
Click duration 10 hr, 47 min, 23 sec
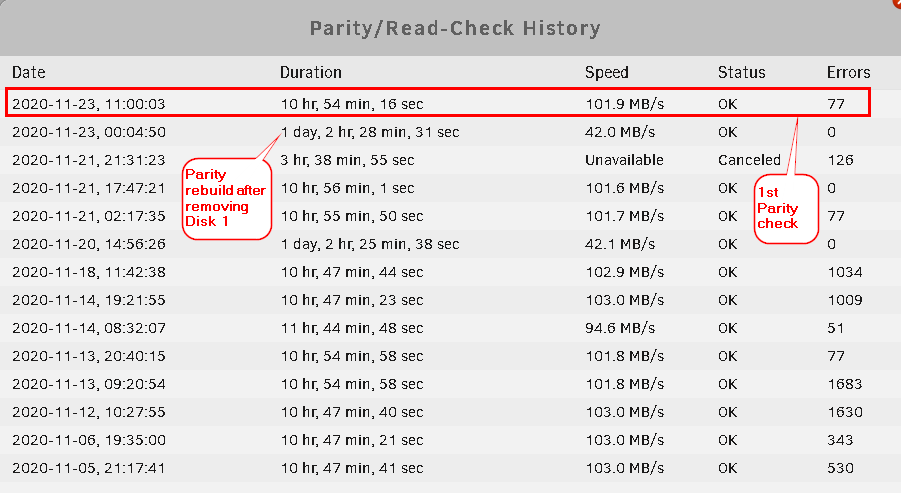click(352, 301)
